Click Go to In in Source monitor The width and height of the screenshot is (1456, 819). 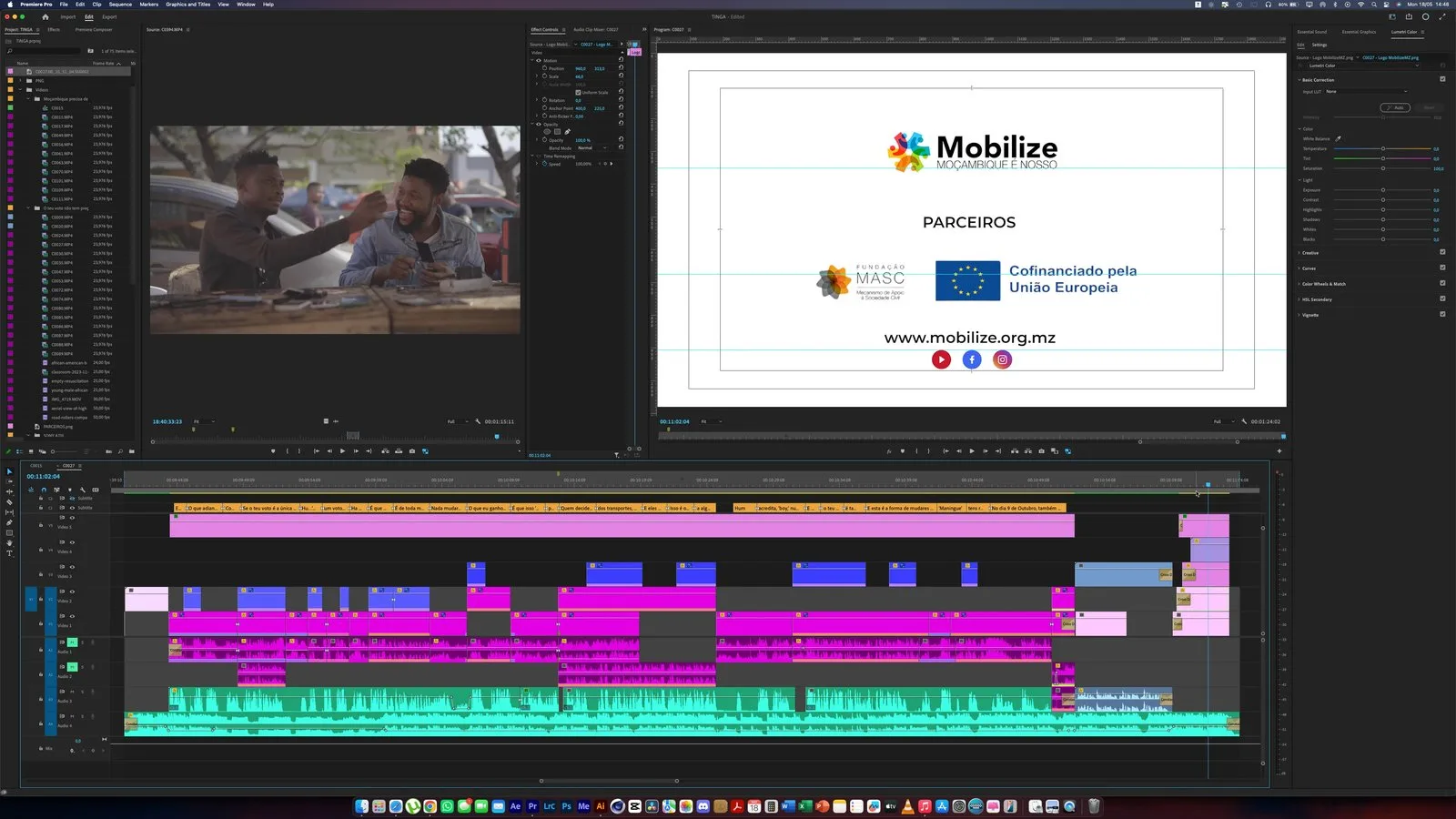(316, 450)
